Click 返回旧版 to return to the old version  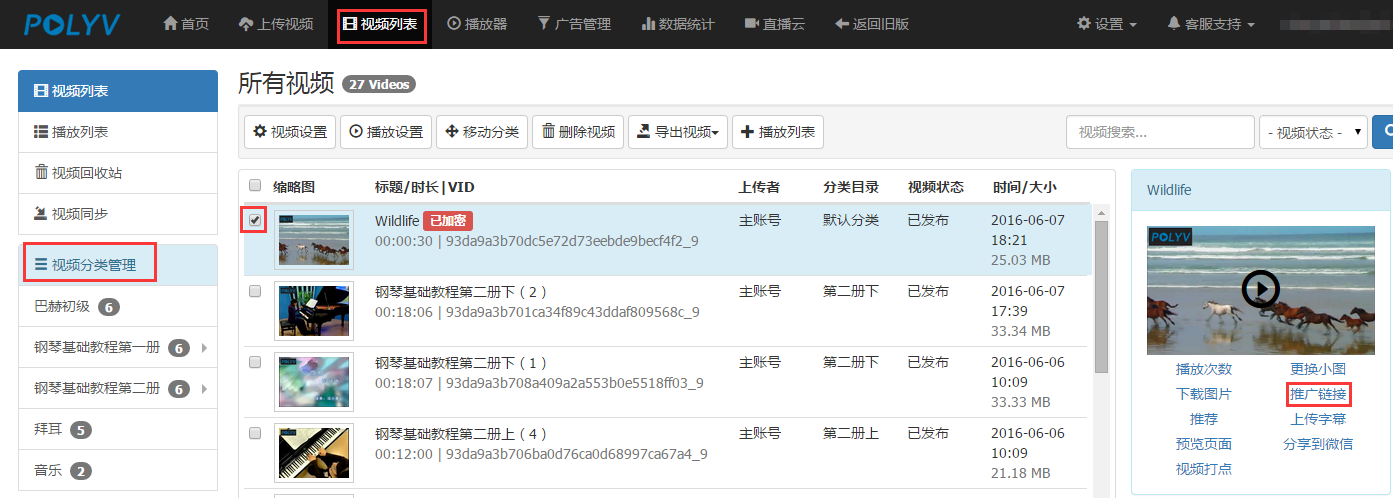tap(872, 24)
